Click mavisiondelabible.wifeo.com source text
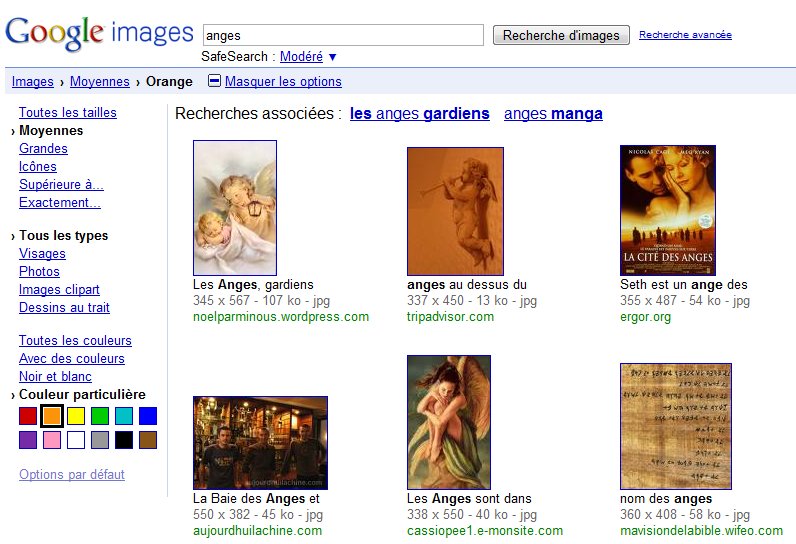This screenshot has height=544, width=796. pyautogui.click(x=701, y=531)
